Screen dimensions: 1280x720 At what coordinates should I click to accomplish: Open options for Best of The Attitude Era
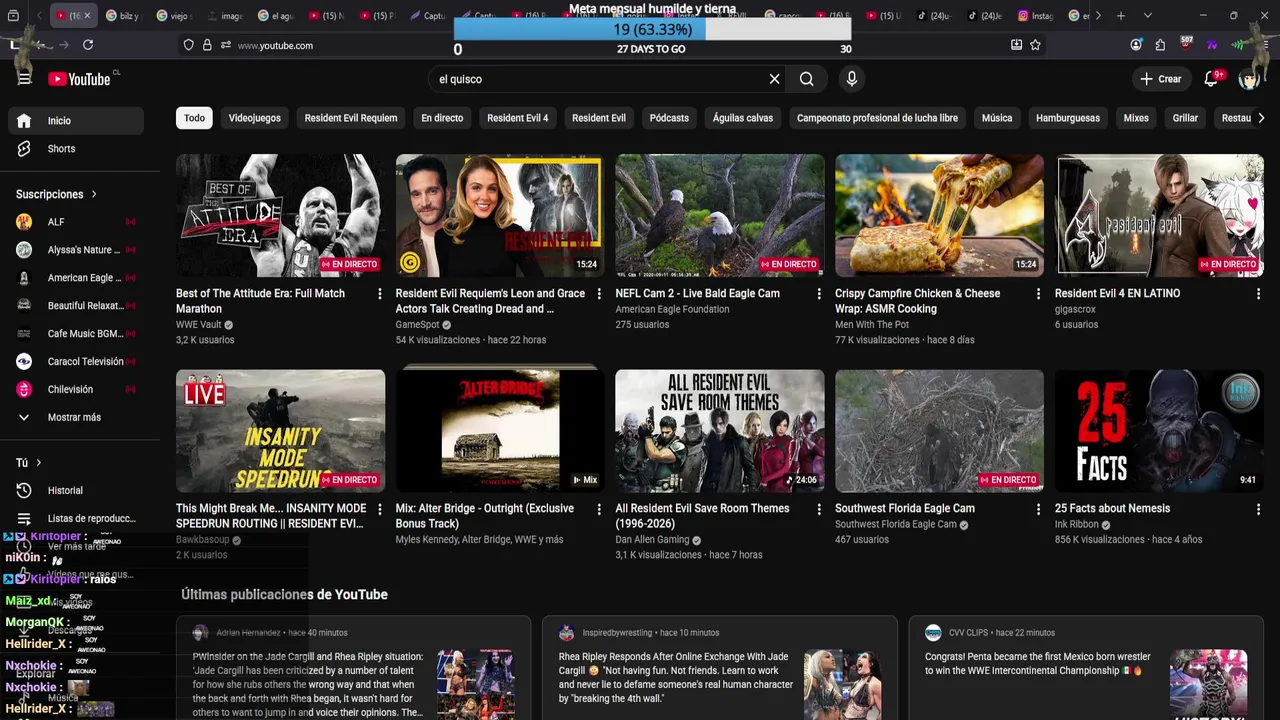tap(379, 294)
